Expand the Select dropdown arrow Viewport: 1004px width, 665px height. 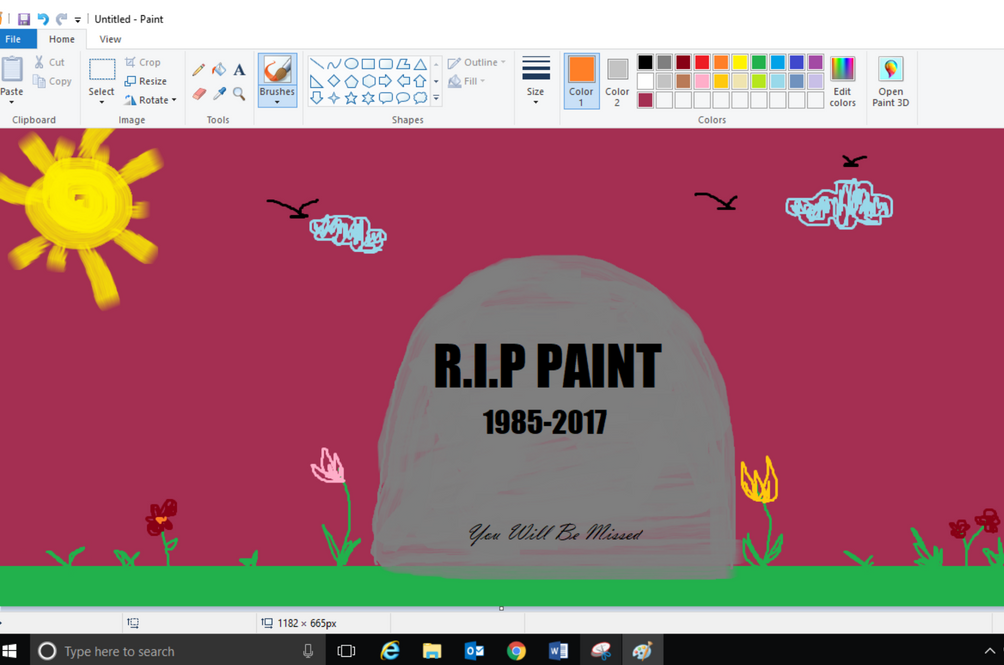click(x=102, y=102)
